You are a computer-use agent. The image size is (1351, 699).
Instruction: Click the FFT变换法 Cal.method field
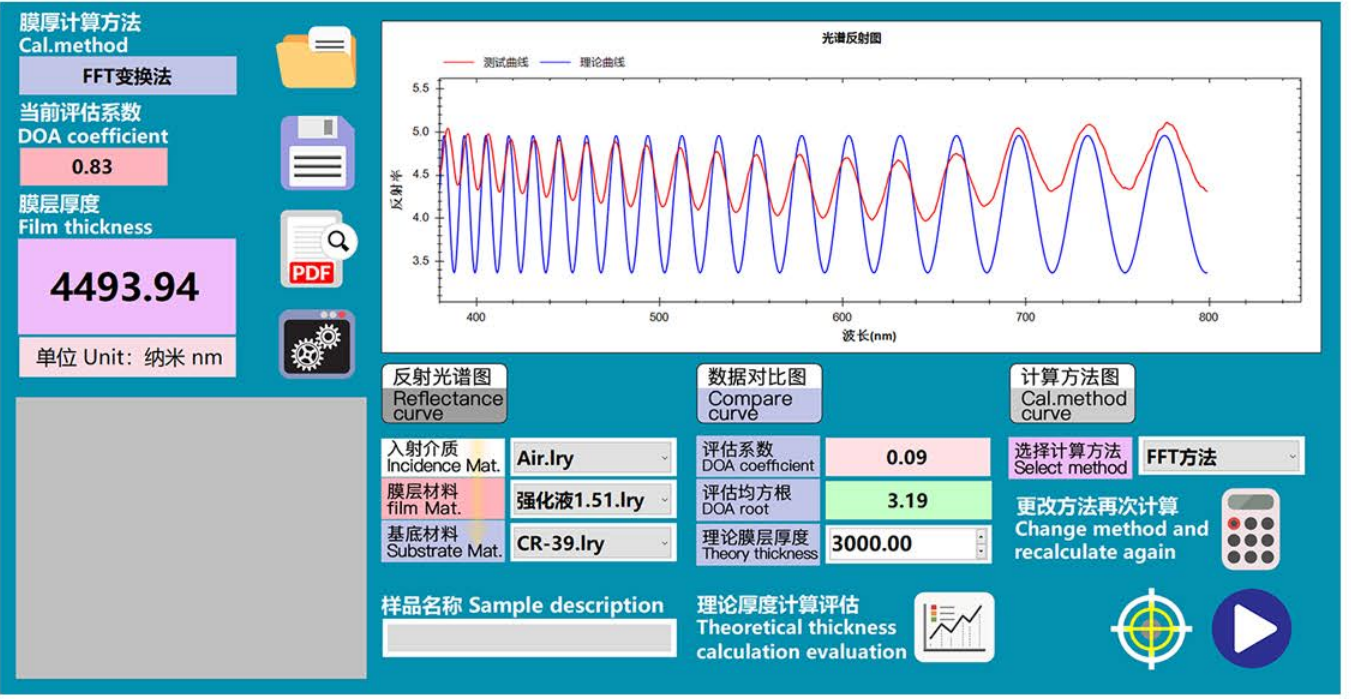[x=128, y=76]
